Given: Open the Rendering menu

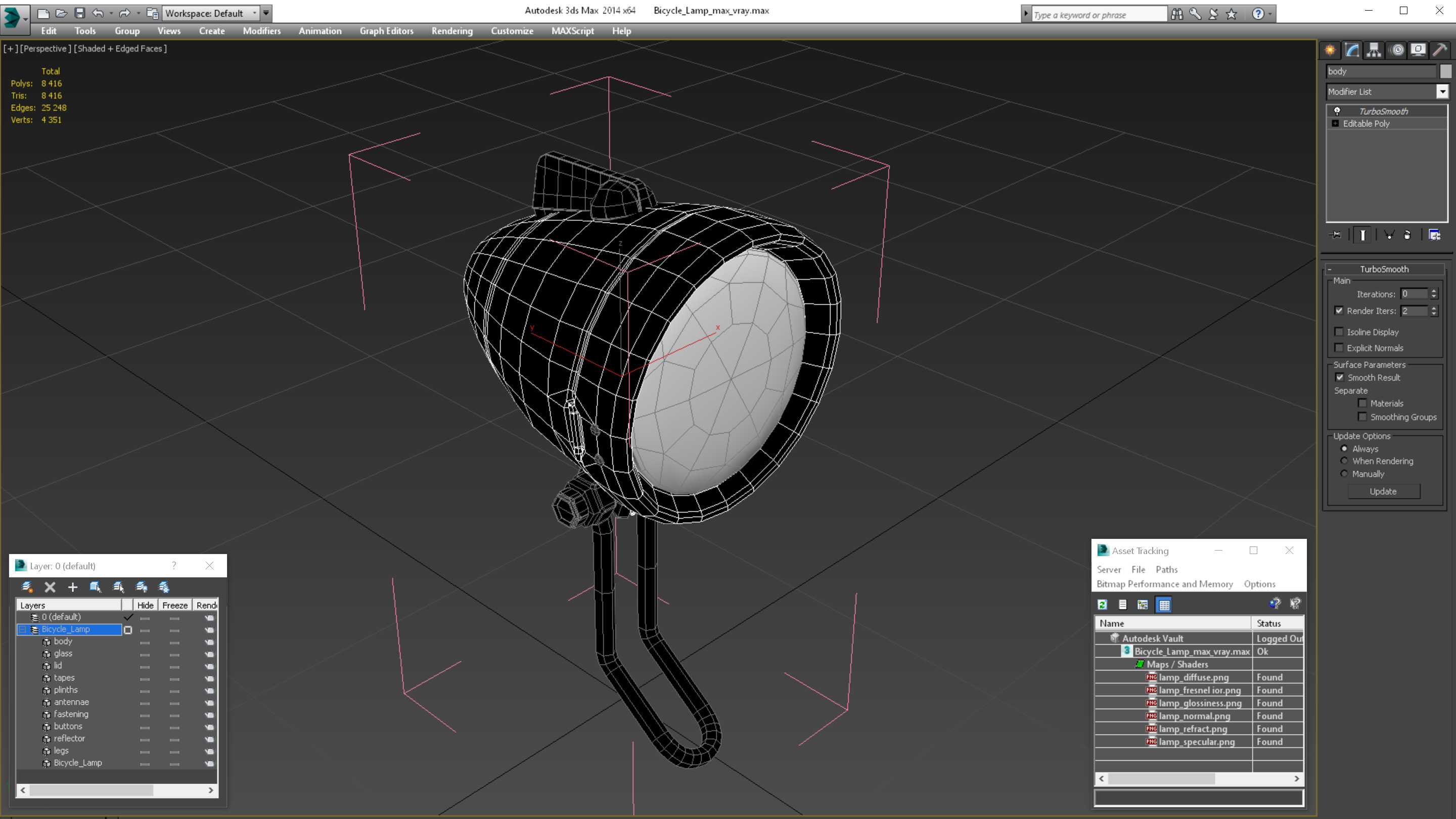Looking at the screenshot, I should pos(451,31).
